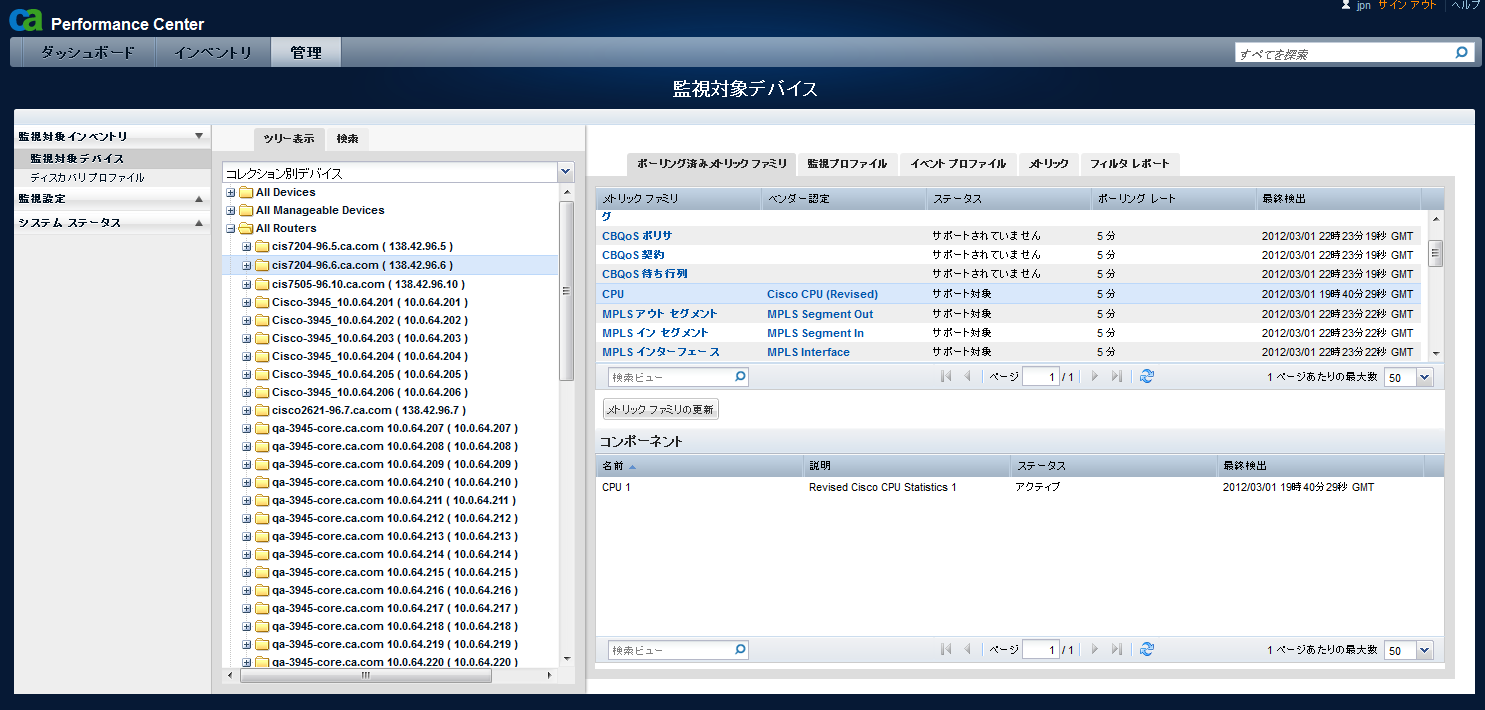Image resolution: width=1485 pixels, height=710 pixels.
Task: Collapse the All Routers tree node
Action: click(x=231, y=229)
